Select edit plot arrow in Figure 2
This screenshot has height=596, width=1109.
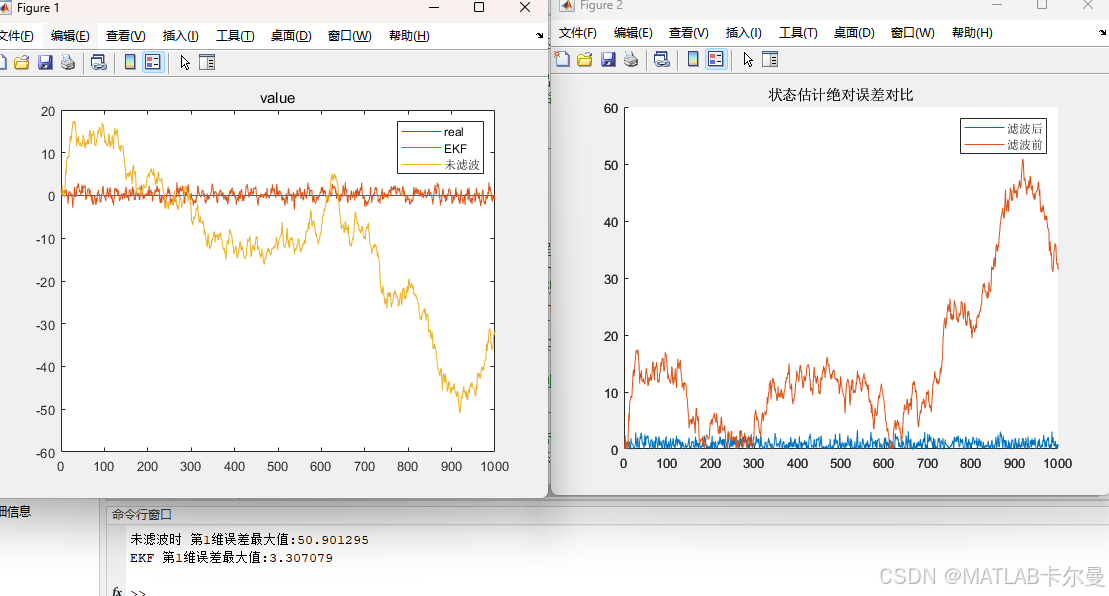tap(748, 59)
